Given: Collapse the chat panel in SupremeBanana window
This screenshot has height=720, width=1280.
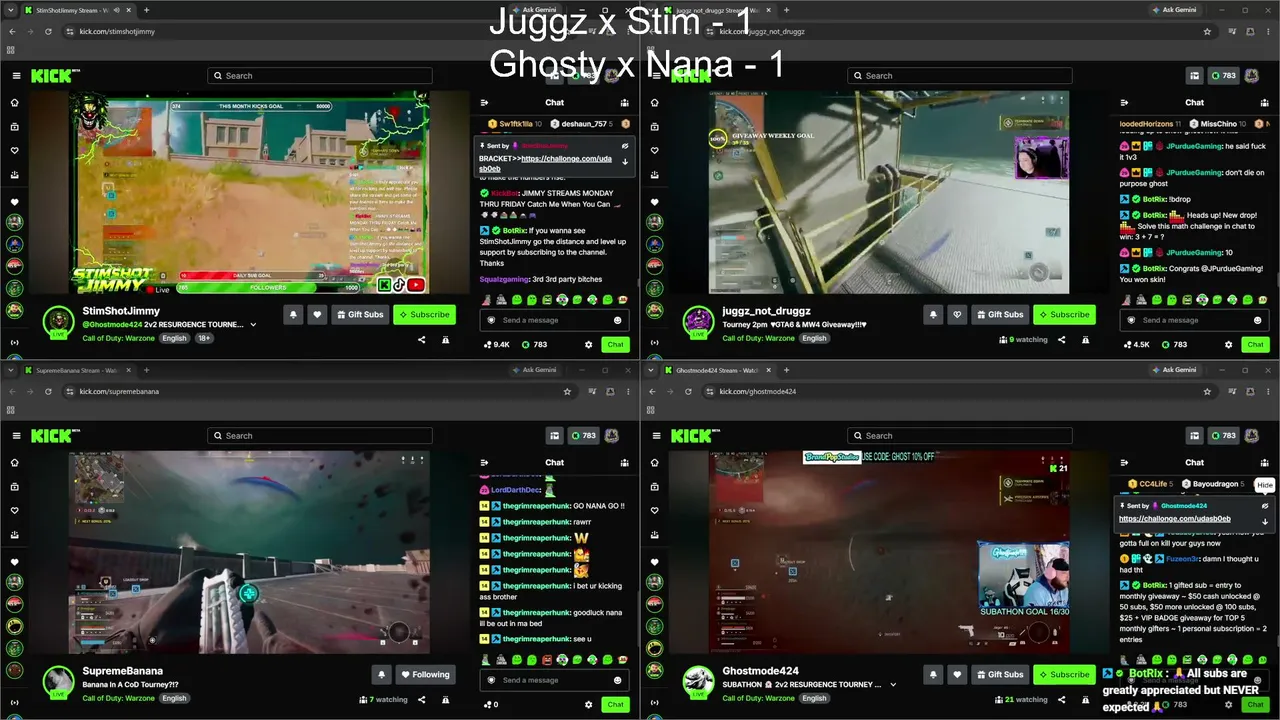Looking at the screenshot, I should [x=484, y=462].
